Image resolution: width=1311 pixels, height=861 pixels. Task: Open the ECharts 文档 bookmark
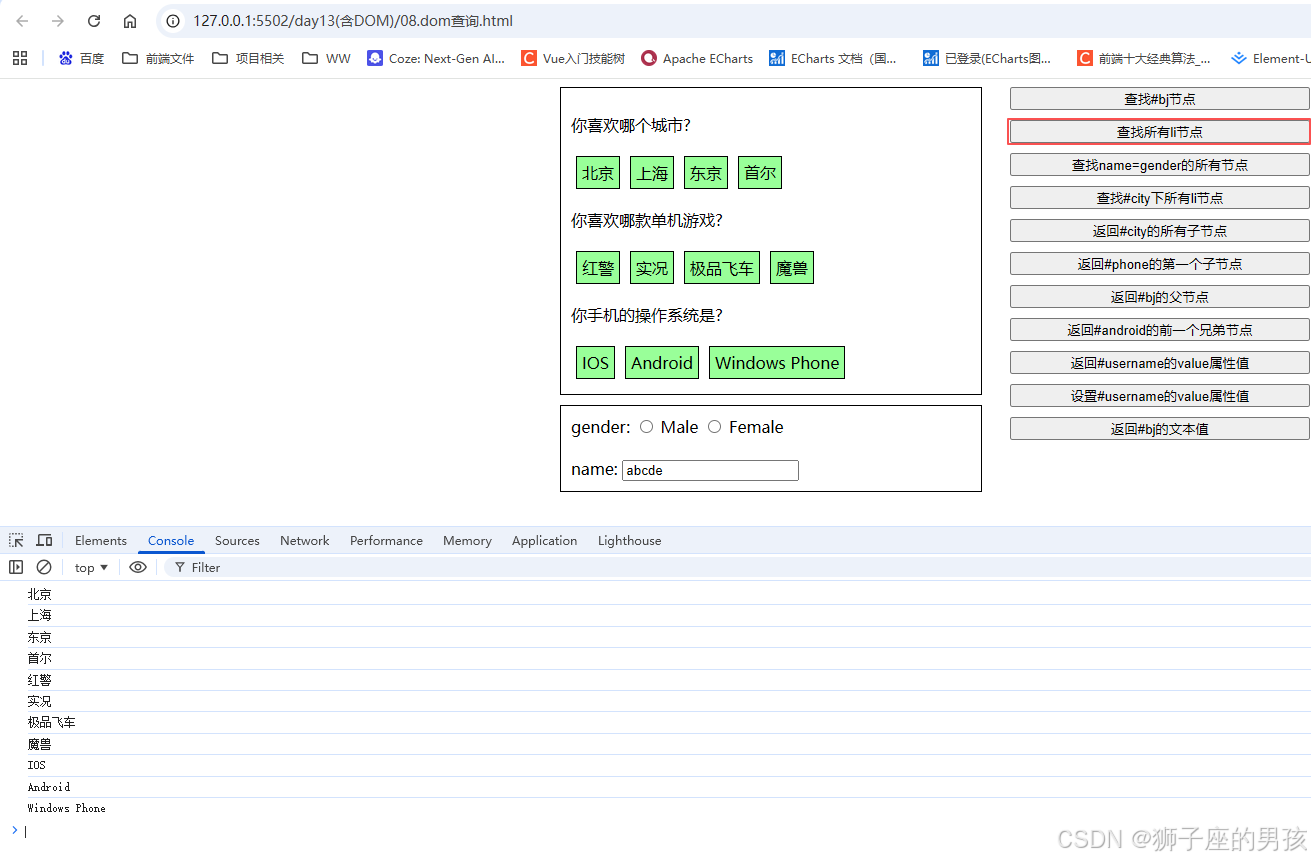pos(833,58)
